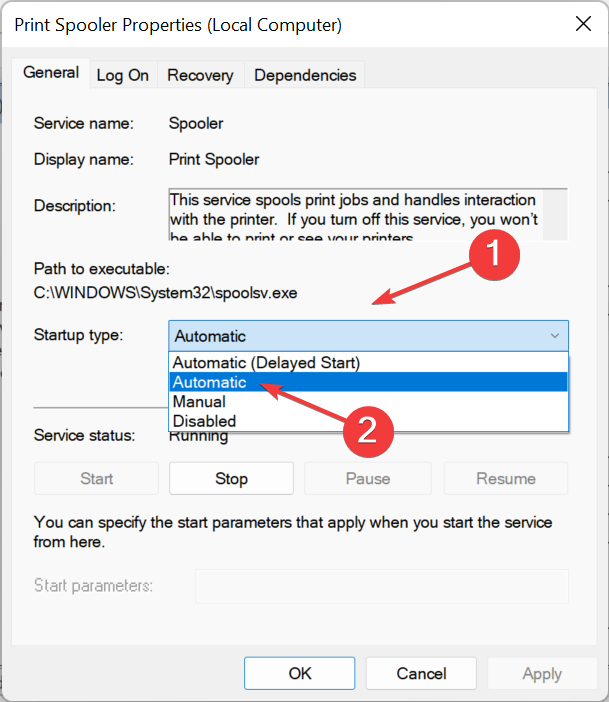Focus the Start parameters text field
Image resolution: width=609 pixels, height=702 pixels.
click(381, 586)
